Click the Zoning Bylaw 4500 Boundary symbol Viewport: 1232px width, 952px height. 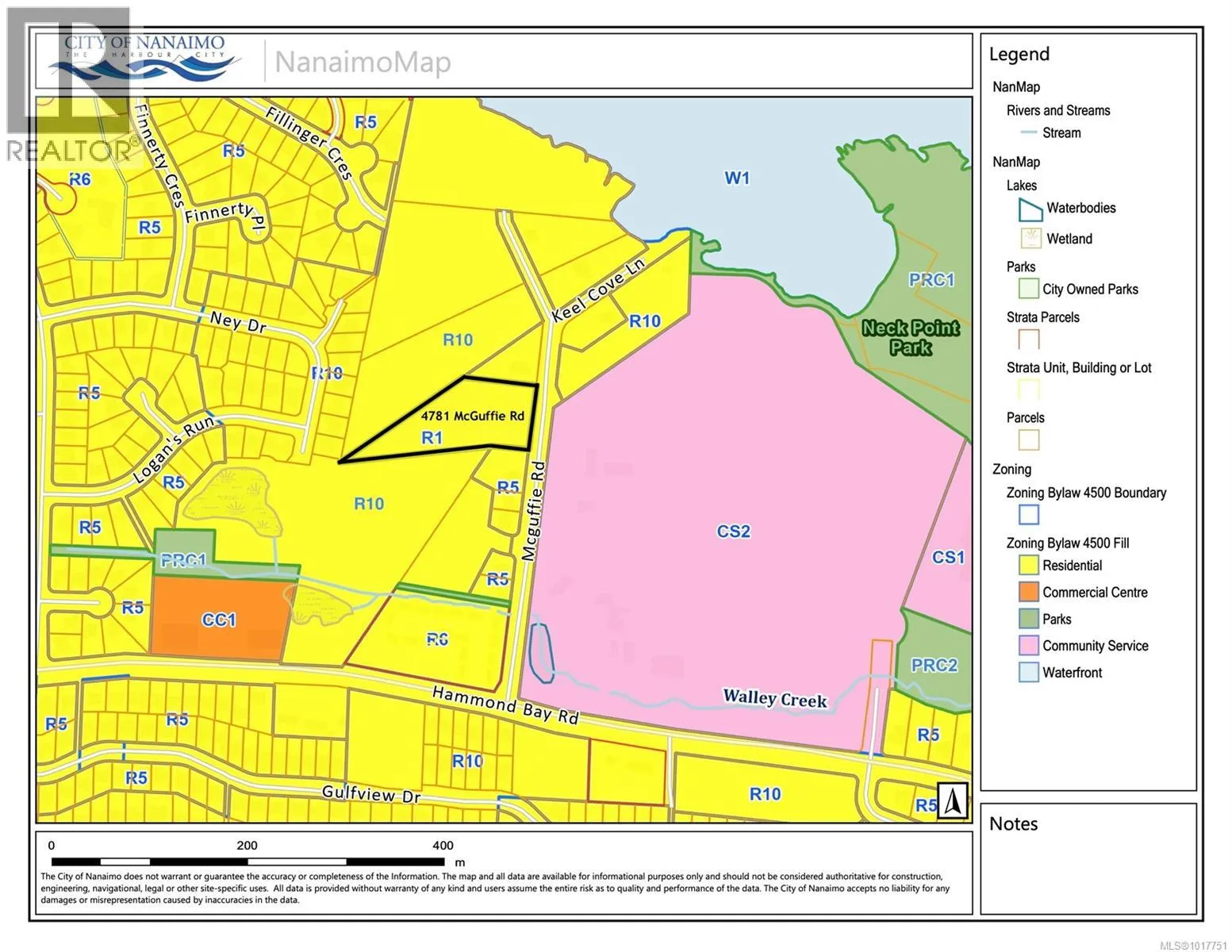click(x=1029, y=515)
